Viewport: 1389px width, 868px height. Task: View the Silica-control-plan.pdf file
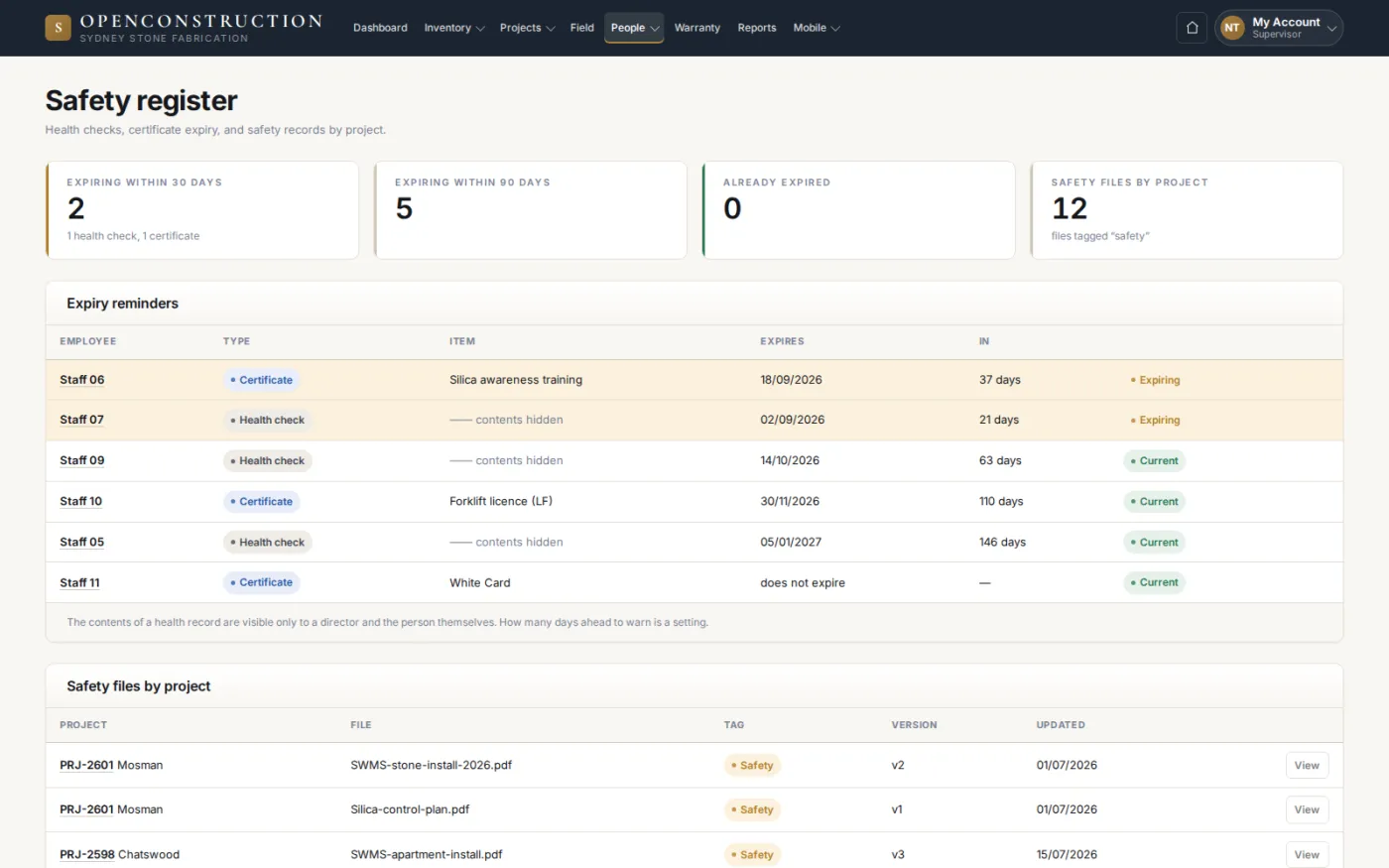[1307, 809]
